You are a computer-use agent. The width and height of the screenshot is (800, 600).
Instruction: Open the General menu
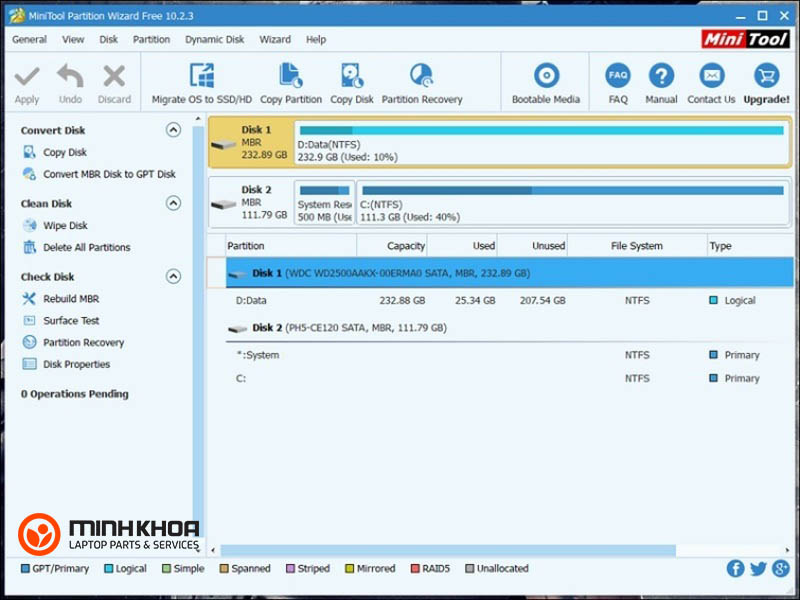point(29,39)
